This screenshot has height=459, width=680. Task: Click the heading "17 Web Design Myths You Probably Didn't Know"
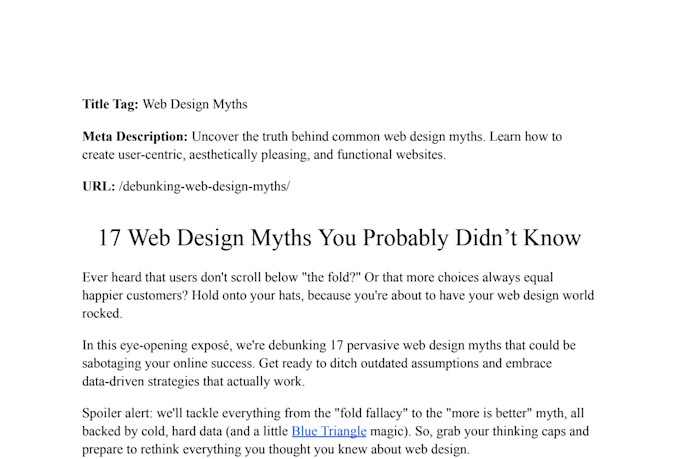(340, 238)
